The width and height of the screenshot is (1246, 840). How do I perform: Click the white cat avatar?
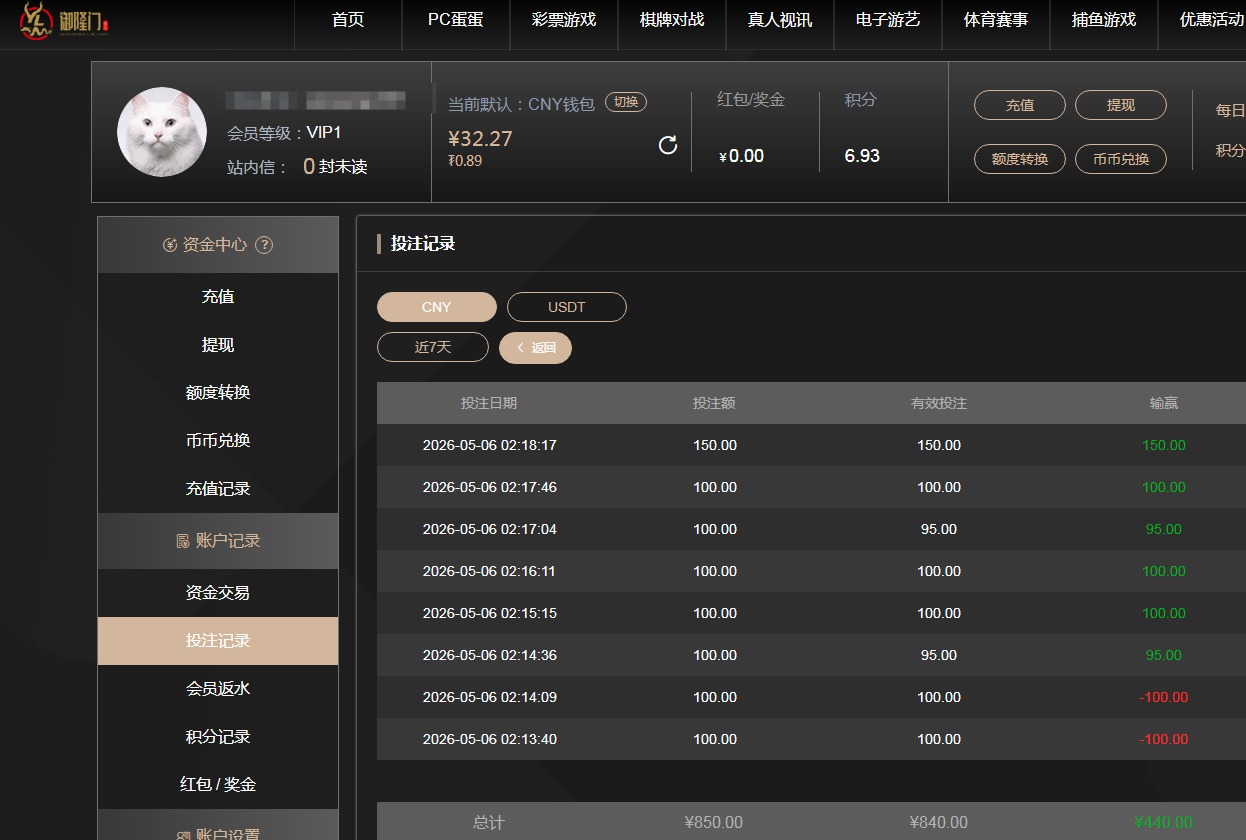pos(162,132)
